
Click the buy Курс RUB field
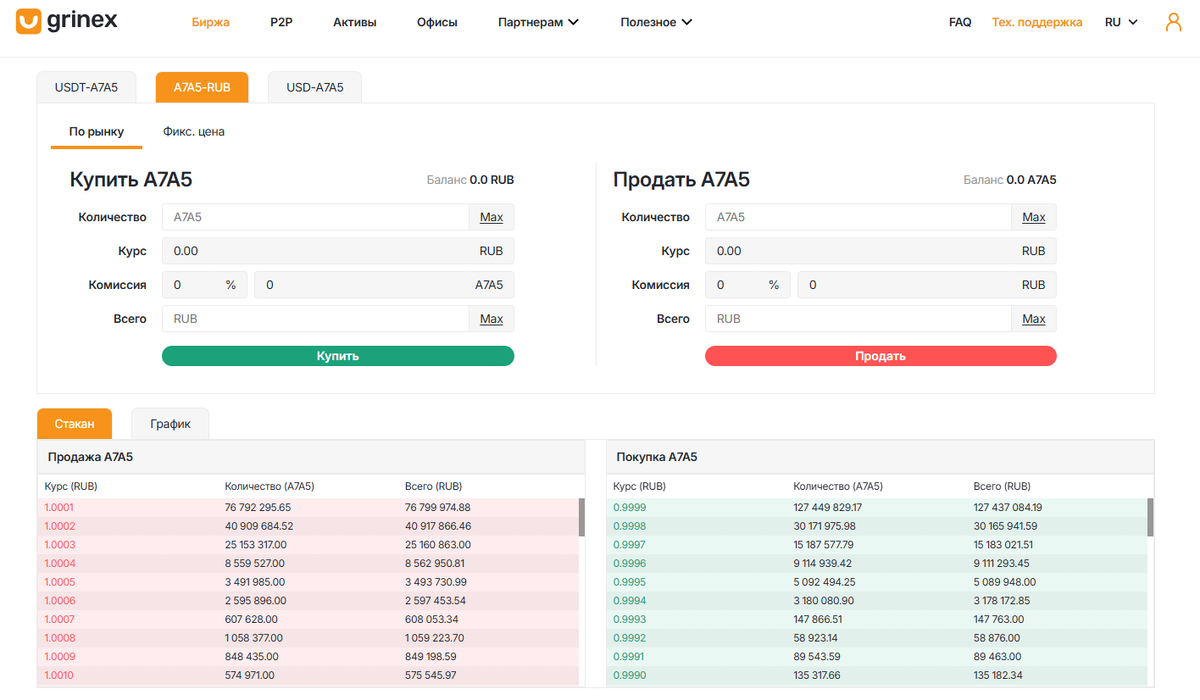(x=338, y=251)
